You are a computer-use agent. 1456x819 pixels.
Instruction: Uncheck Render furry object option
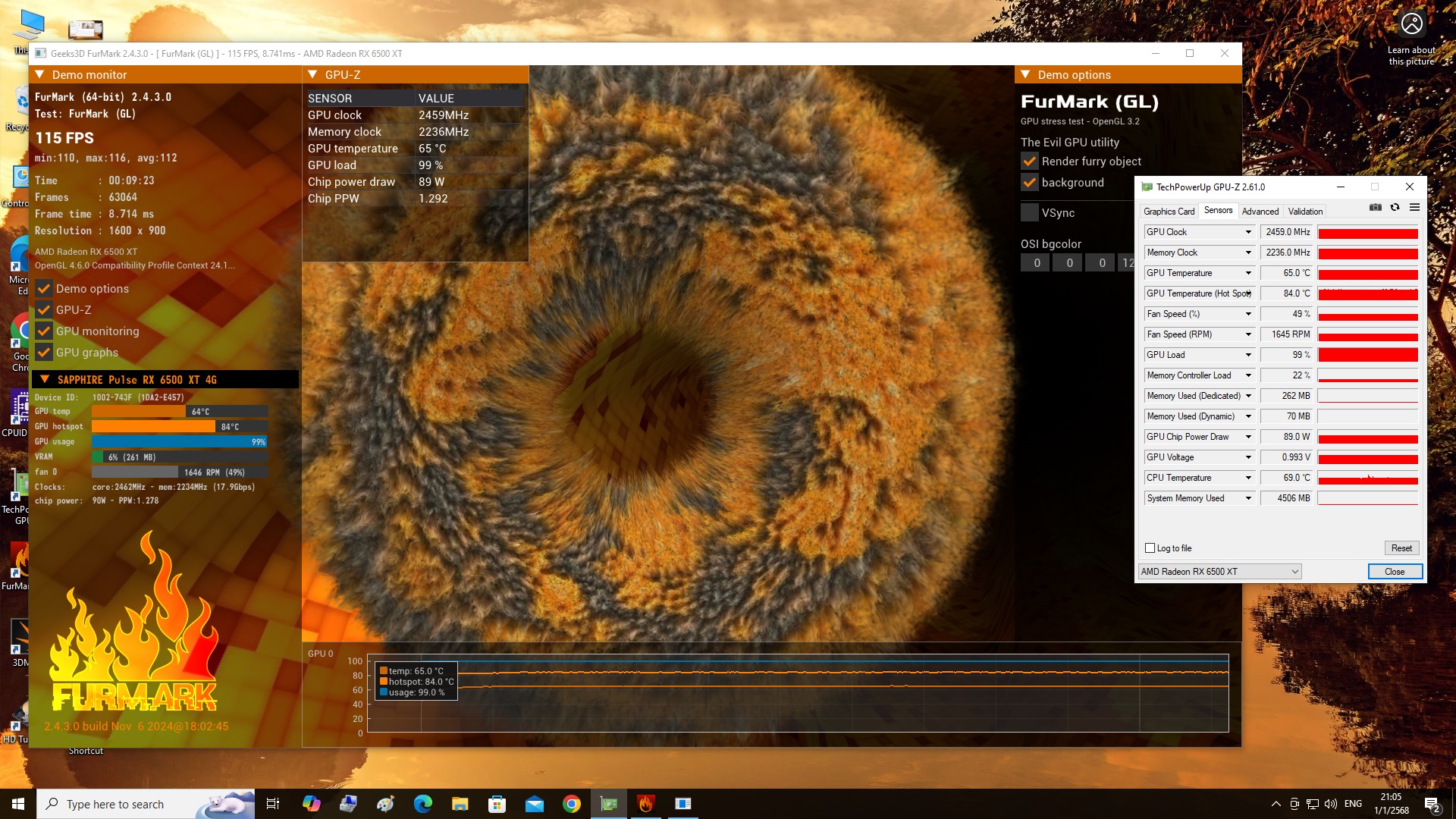(x=1030, y=162)
